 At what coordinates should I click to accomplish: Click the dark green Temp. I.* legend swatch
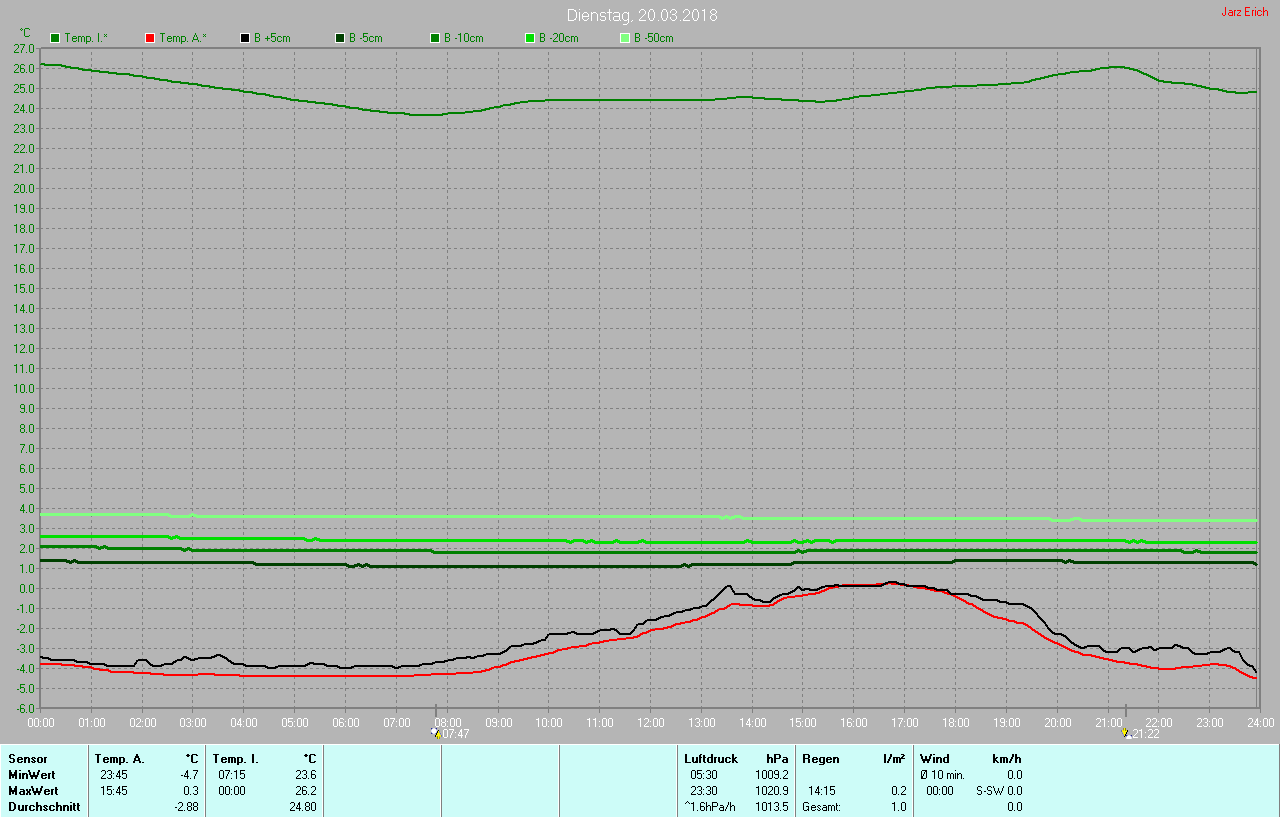(x=55, y=38)
